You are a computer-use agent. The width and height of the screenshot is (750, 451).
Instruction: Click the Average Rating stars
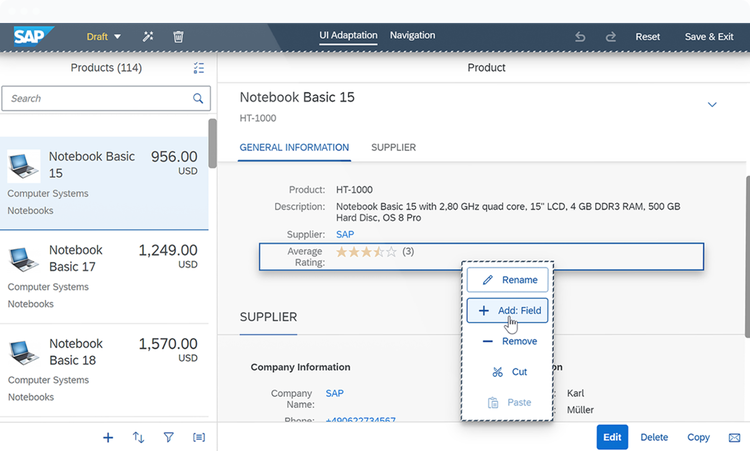pyautogui.click(x=366, y=252)
